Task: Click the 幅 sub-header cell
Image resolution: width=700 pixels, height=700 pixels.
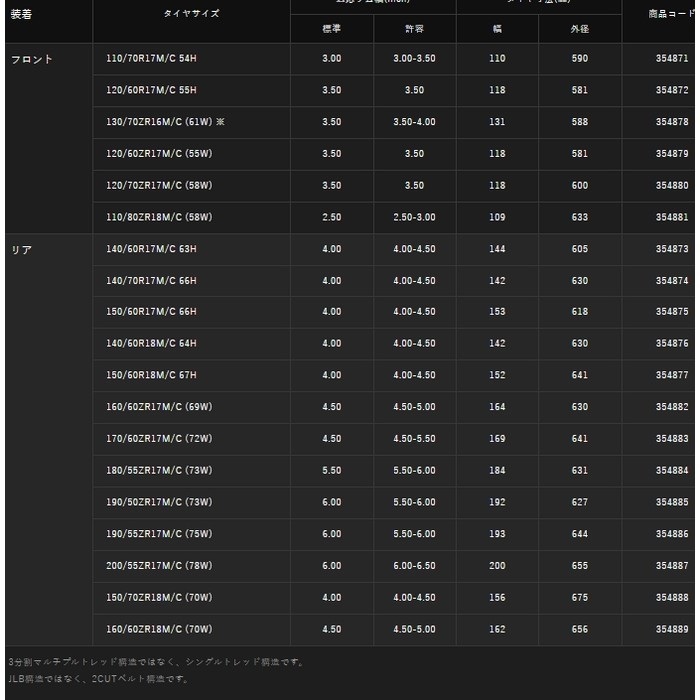Action: coord(497,29)
